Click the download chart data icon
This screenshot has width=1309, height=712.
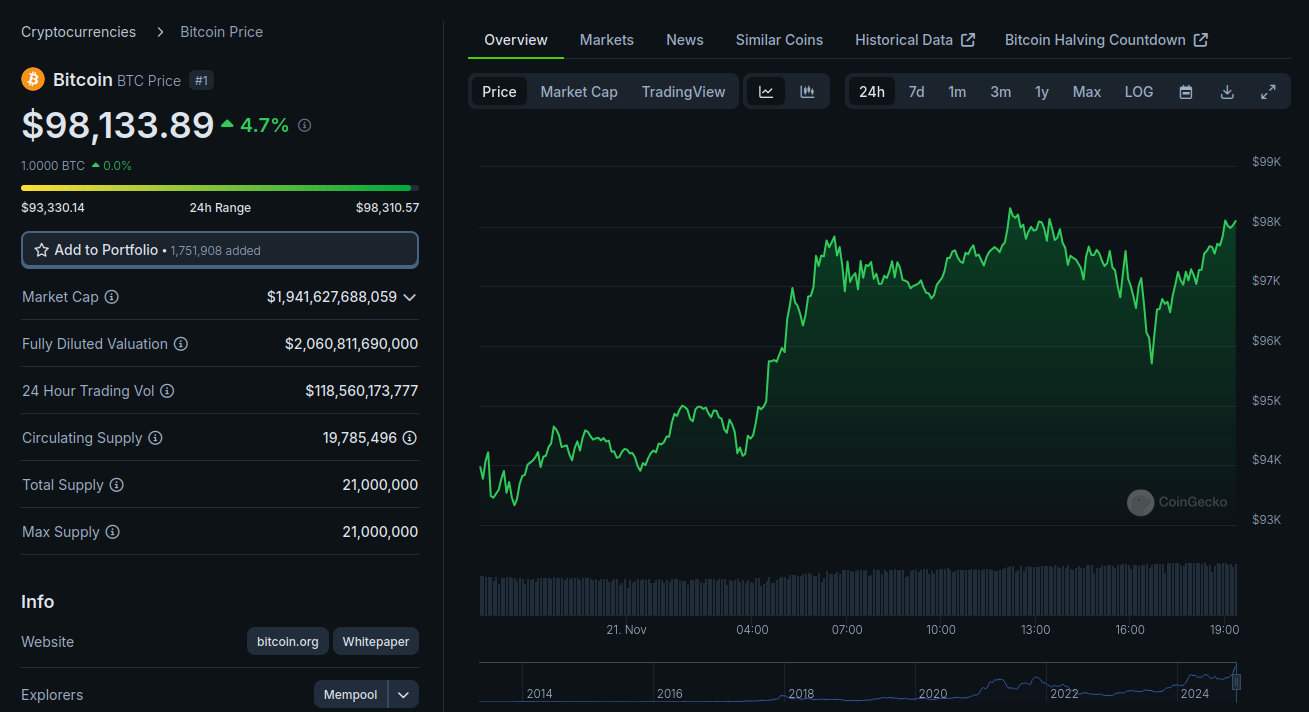pos(1227,92)
